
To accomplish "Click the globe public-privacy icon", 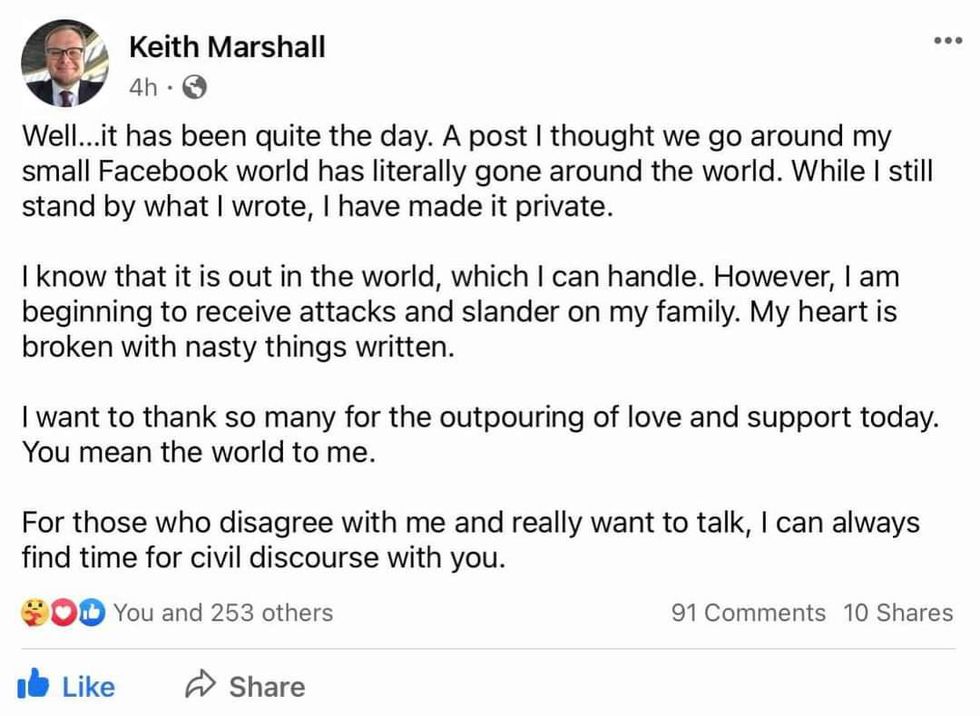I will click(196, 88).
